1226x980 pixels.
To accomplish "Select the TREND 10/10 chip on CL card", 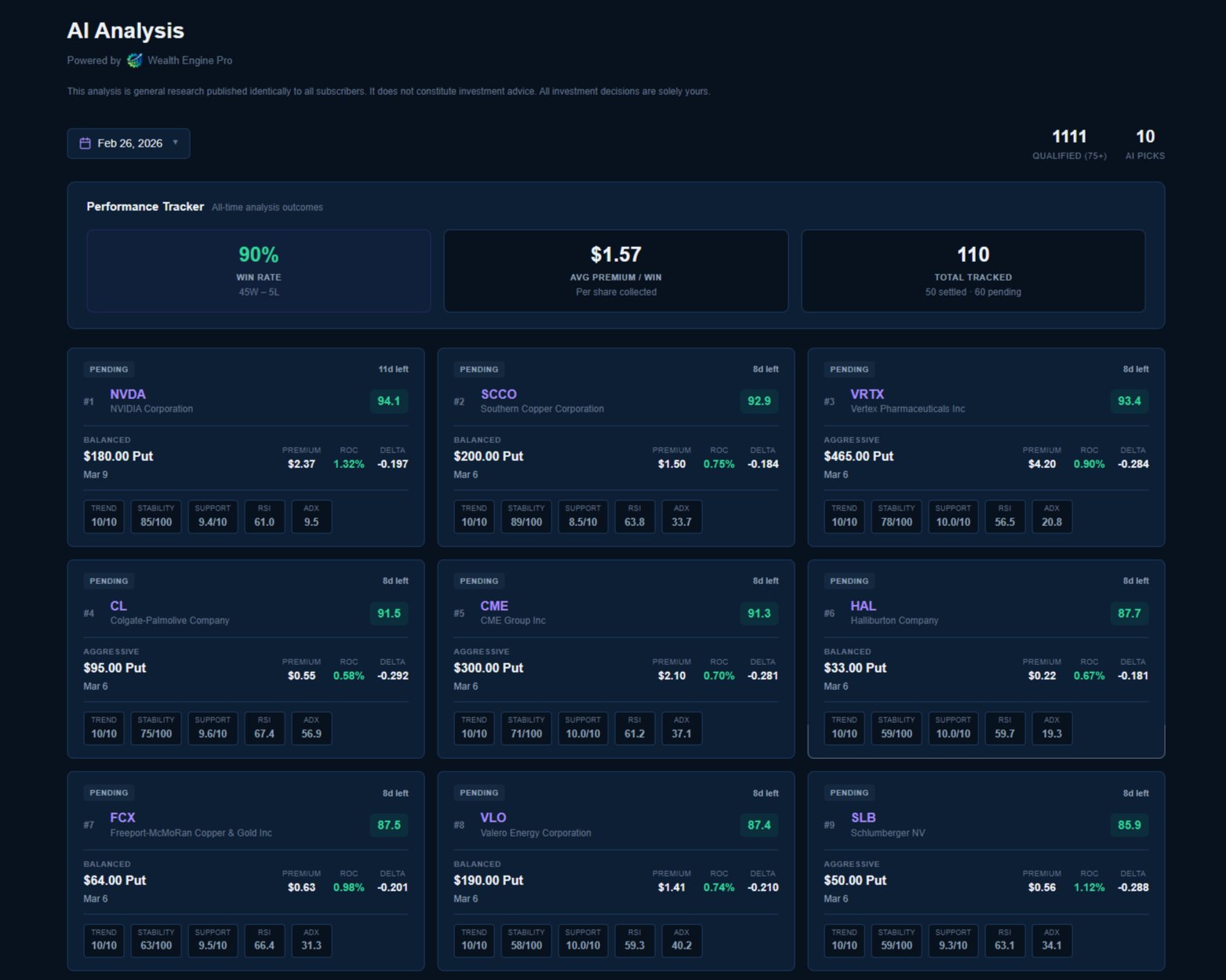I will pos(104,728).
